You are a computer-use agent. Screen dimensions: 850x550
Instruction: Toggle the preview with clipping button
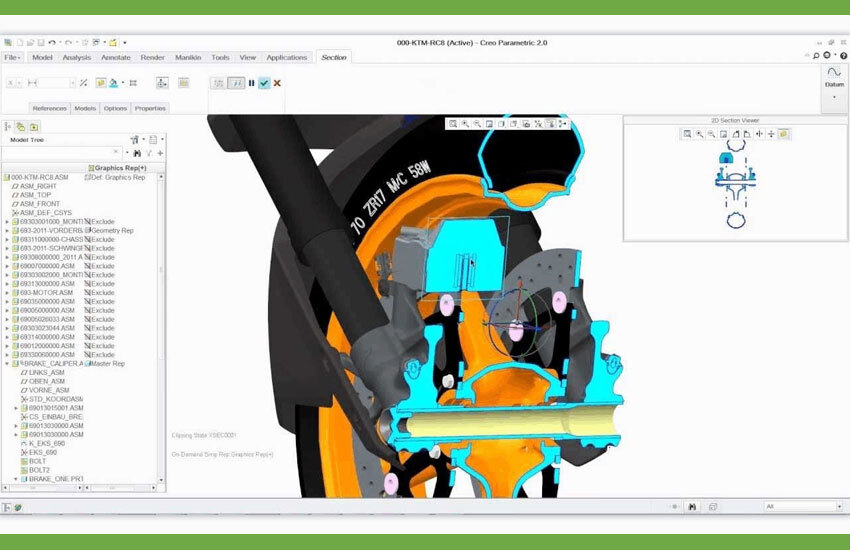click(236, 83)
